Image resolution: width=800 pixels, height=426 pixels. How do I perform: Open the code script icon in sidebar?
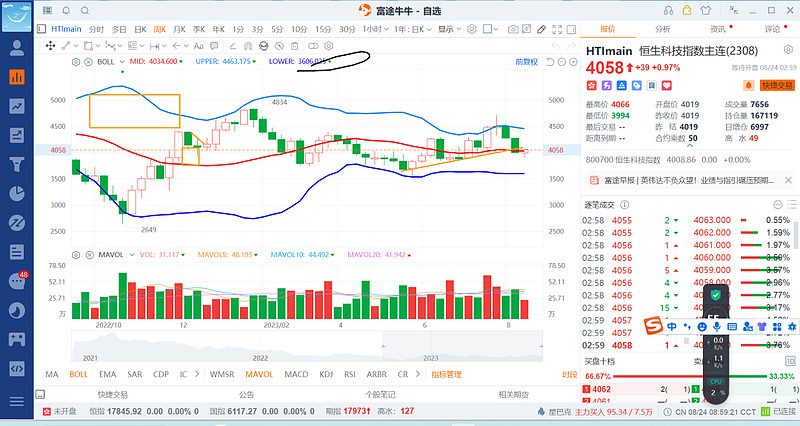click(17, 369)
